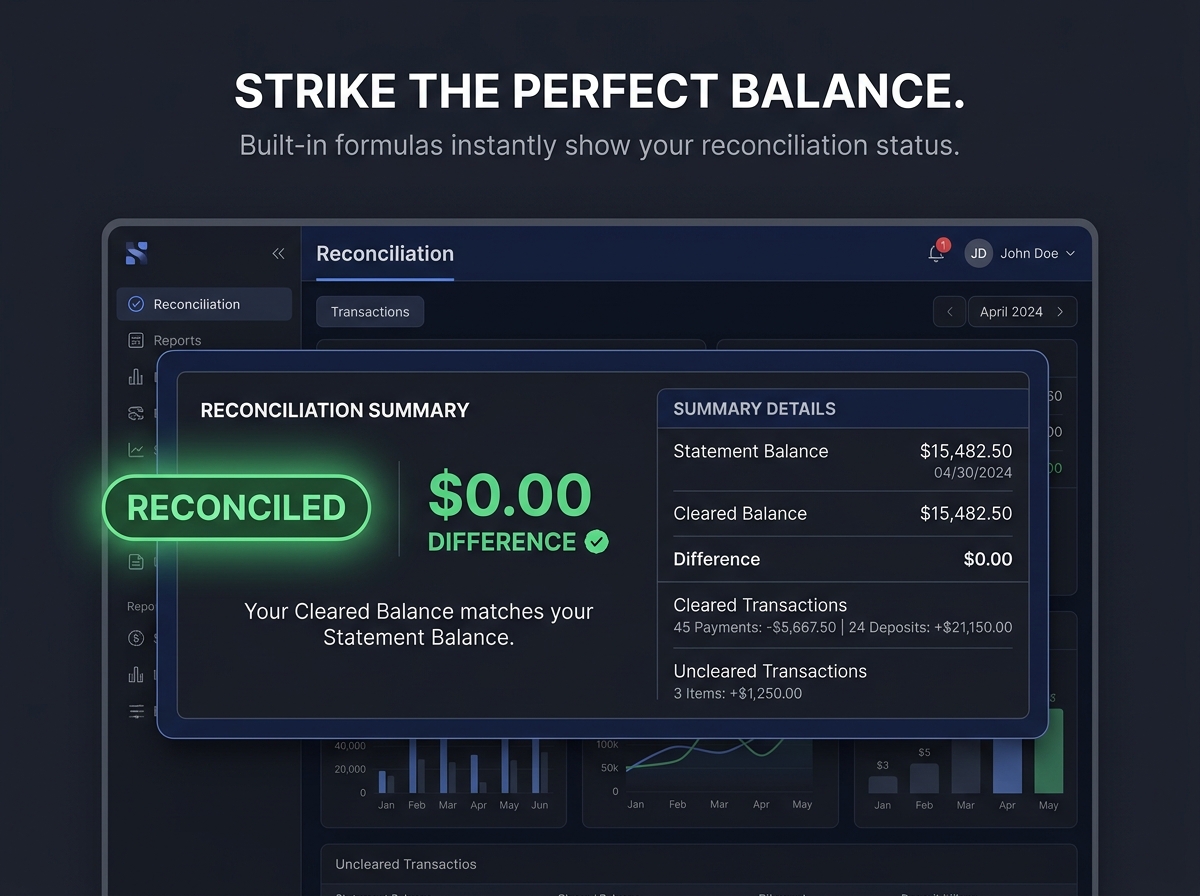Click the green RECONCILED status badge
This screenshot has height=896, width=1200.
coord(236,508)
